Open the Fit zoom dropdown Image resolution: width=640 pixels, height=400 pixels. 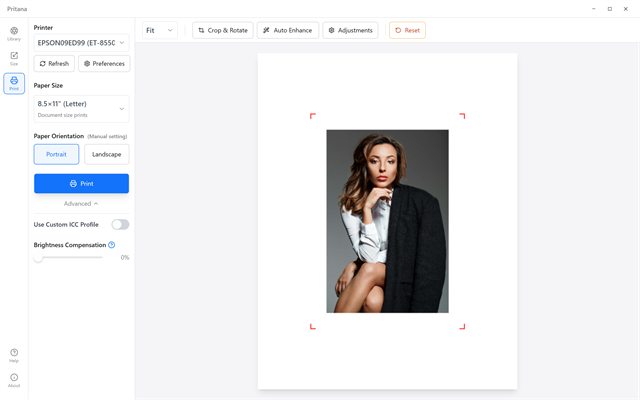coord(160,30)
